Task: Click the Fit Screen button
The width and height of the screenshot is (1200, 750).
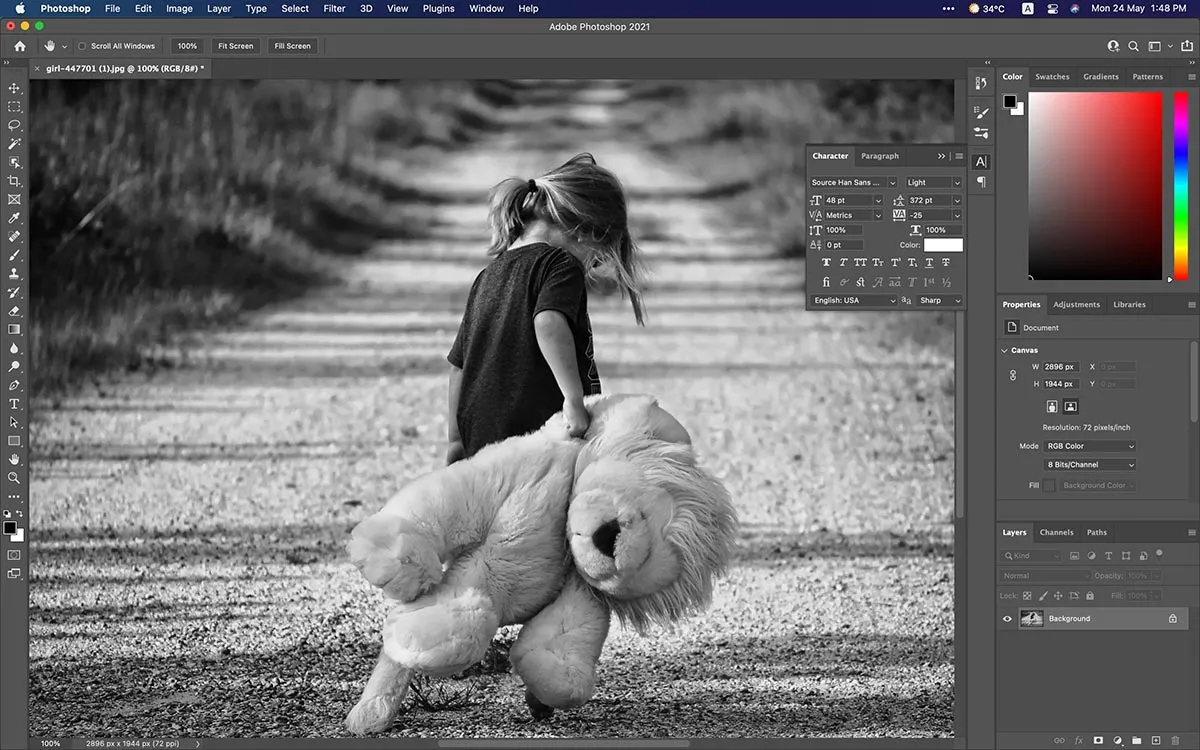Action: [x=236, y=46]
